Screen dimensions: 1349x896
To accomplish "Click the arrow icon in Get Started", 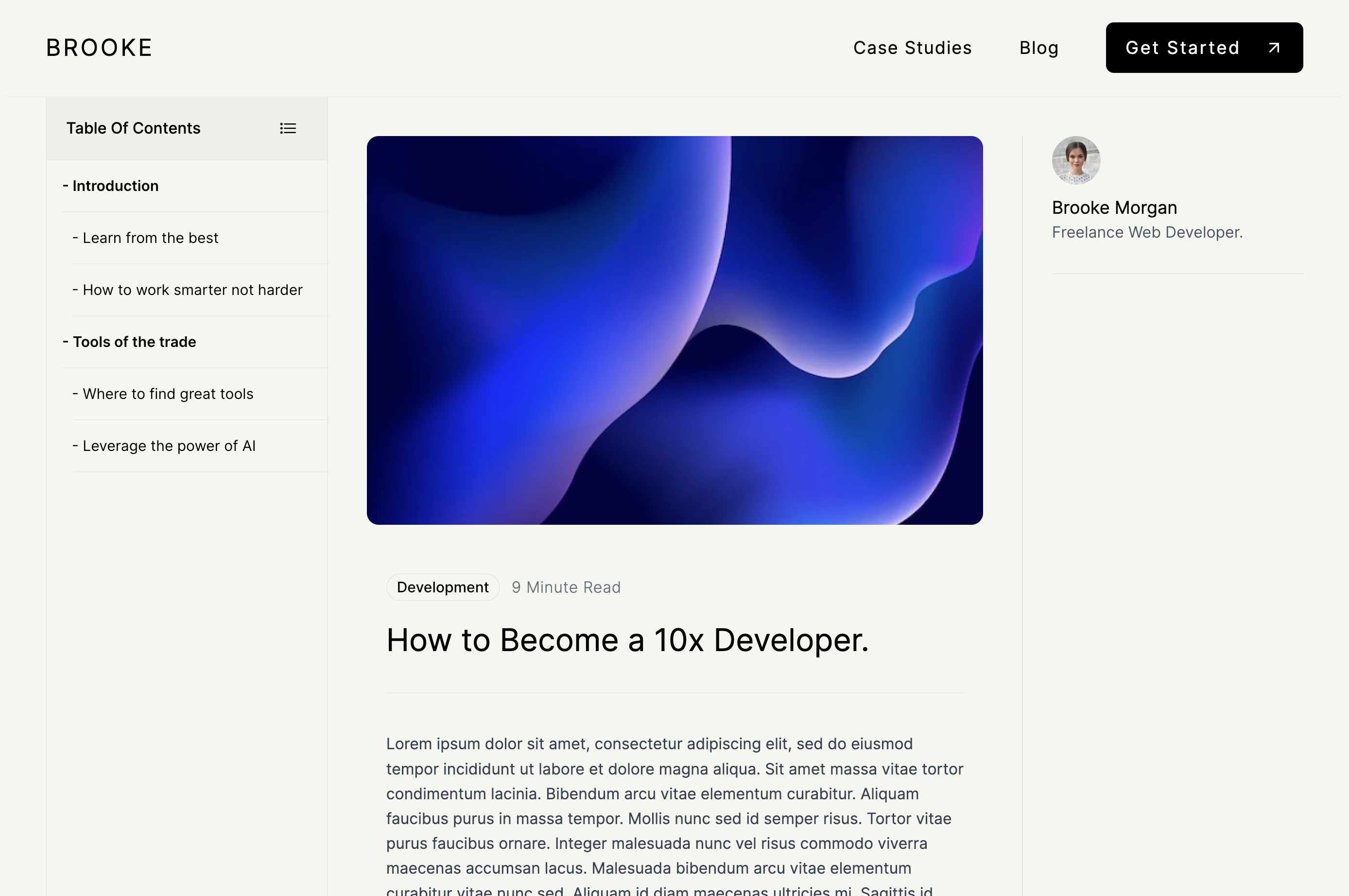I will tap(1274, 48).
